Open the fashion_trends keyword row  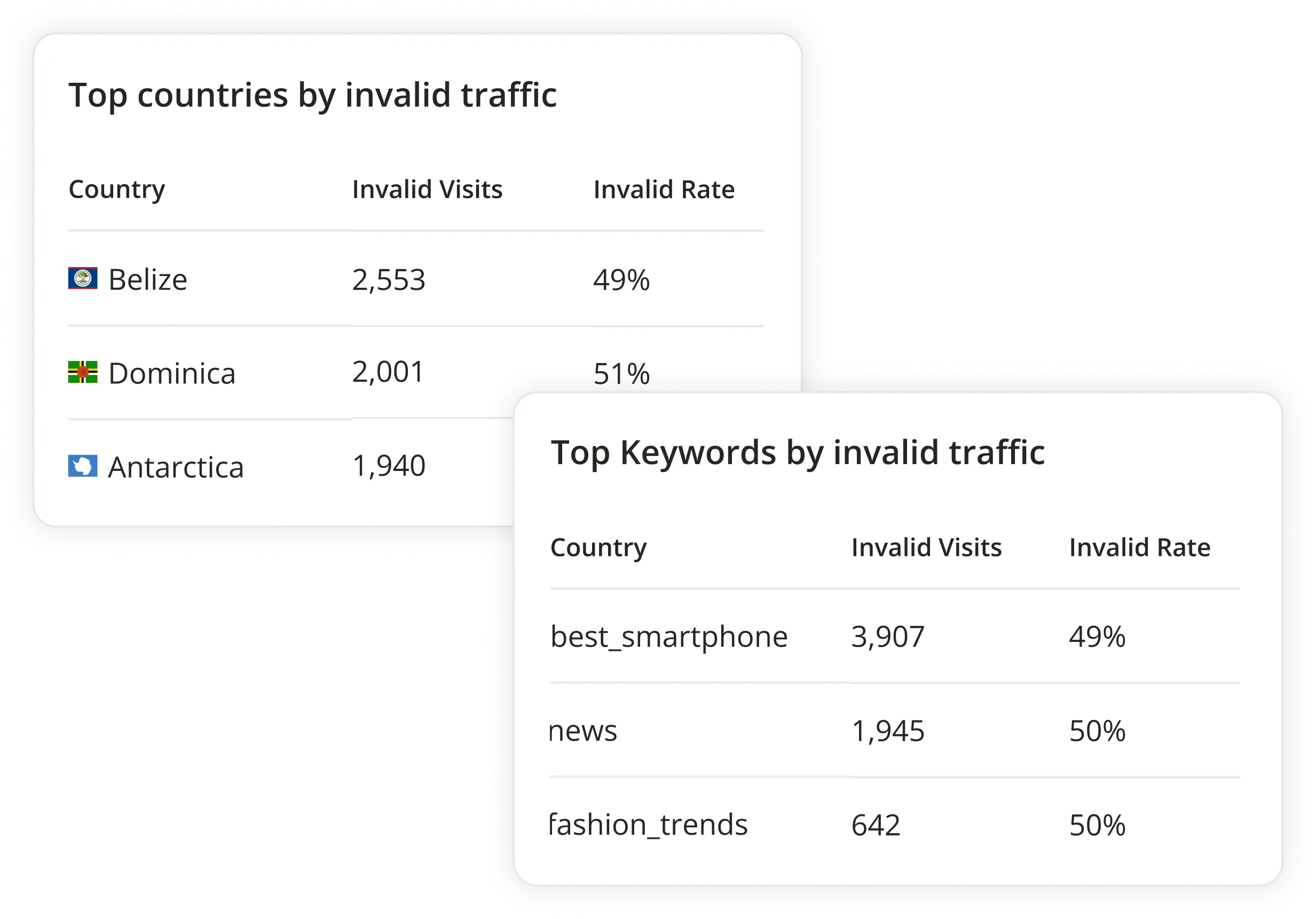coord(649,825)
